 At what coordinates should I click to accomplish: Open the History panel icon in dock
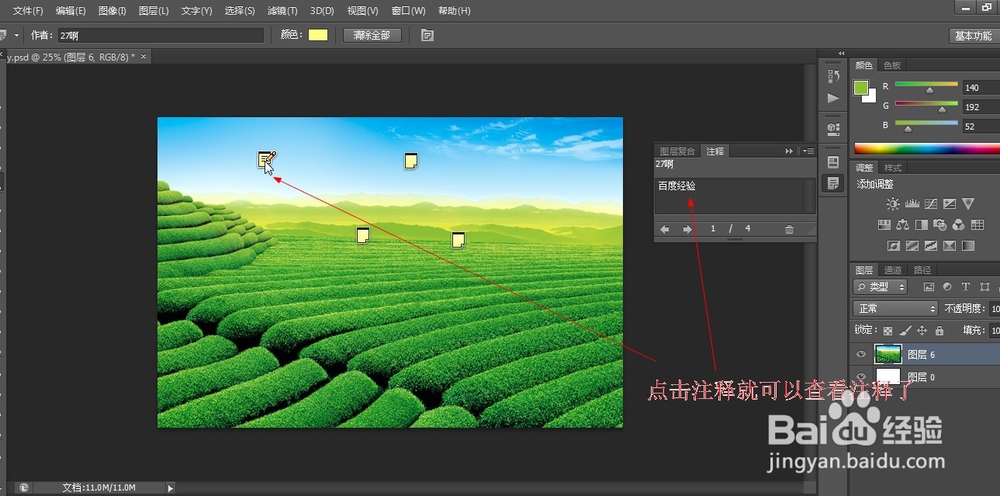pyautogui.click(x=833, y=77)
